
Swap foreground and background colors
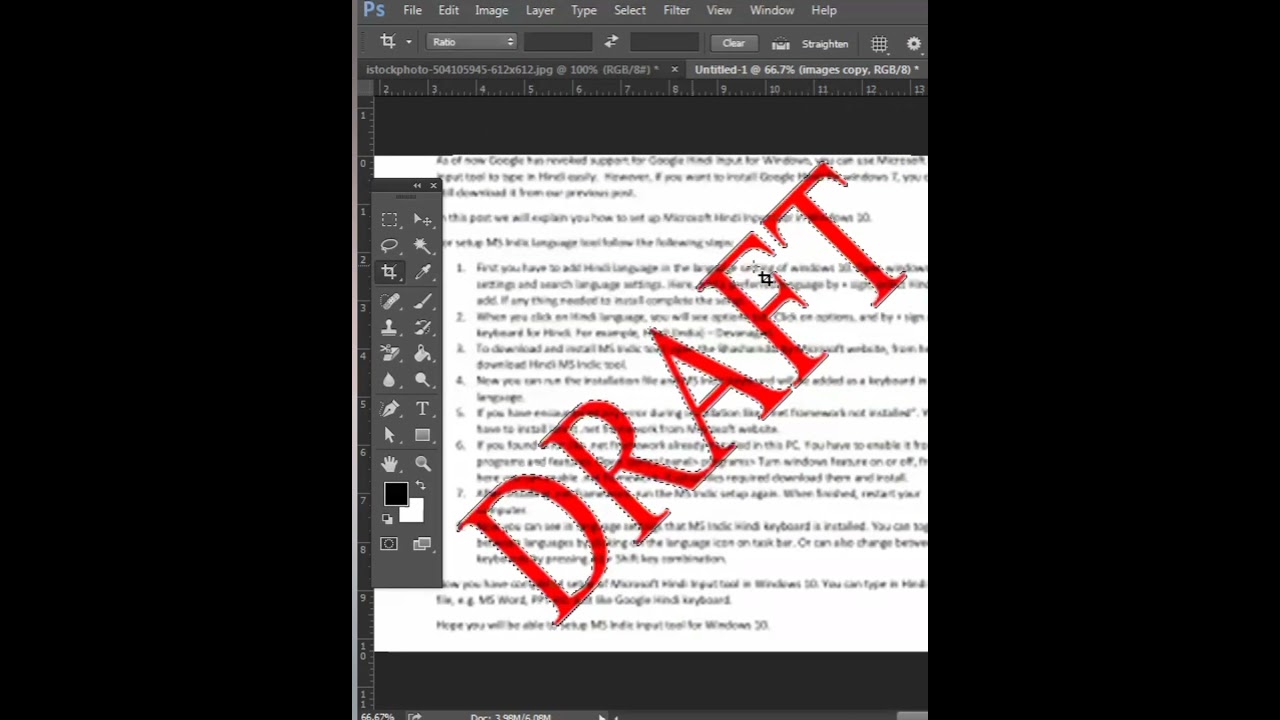point(420,486)
